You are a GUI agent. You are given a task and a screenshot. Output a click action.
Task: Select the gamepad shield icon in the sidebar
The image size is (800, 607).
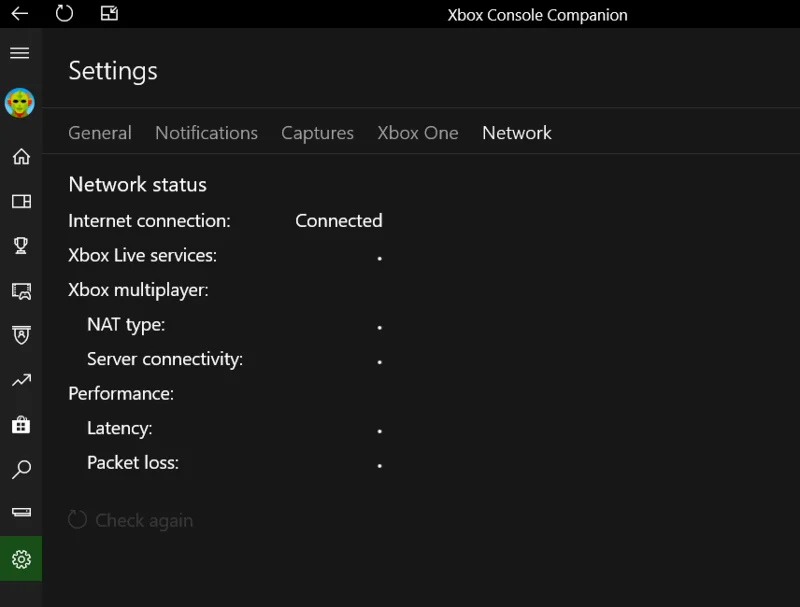point(20,335)
